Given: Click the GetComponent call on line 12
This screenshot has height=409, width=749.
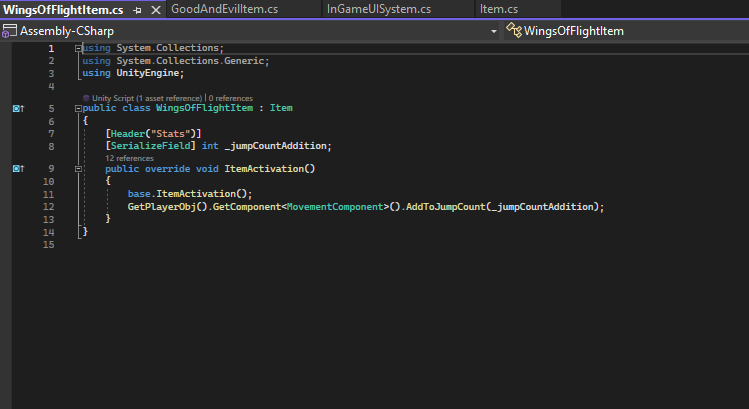Looking at the screenshot, I should 247,206.
